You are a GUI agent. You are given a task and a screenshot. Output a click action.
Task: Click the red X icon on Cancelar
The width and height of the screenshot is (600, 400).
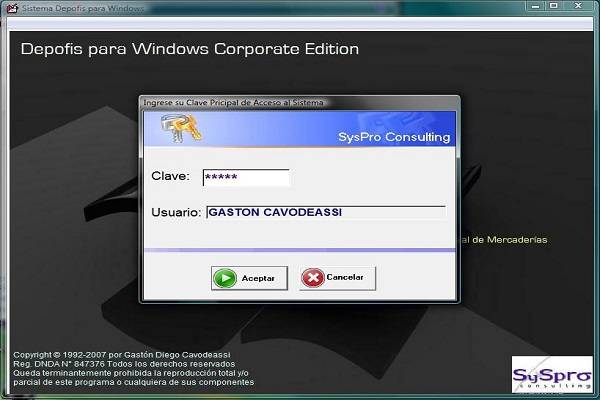[x=313, y=278]
